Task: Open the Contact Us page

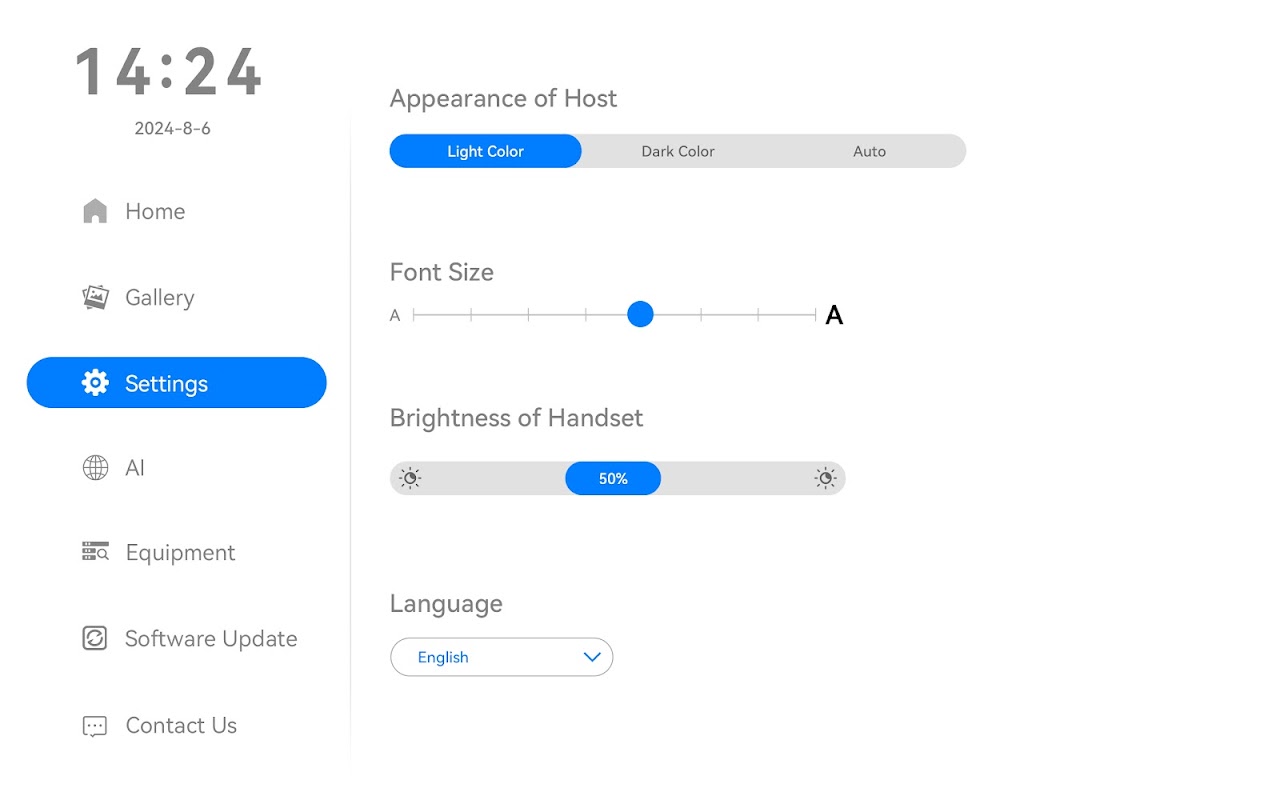Action: (x=181, y=726)
